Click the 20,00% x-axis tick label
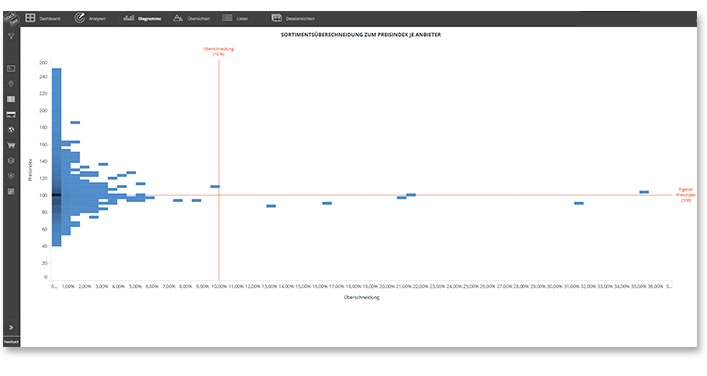This screenshot has width=707, height=376. (387, 286)
